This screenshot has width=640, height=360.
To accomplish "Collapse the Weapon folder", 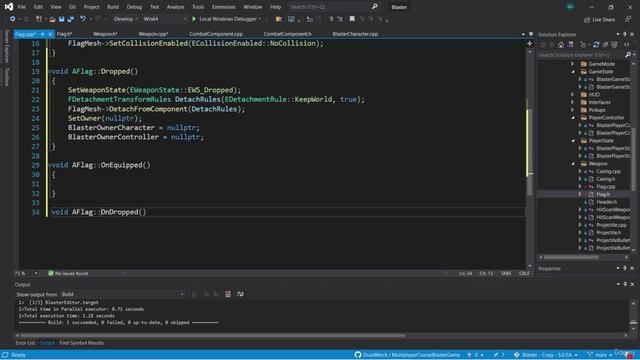I will pos(572,164).
